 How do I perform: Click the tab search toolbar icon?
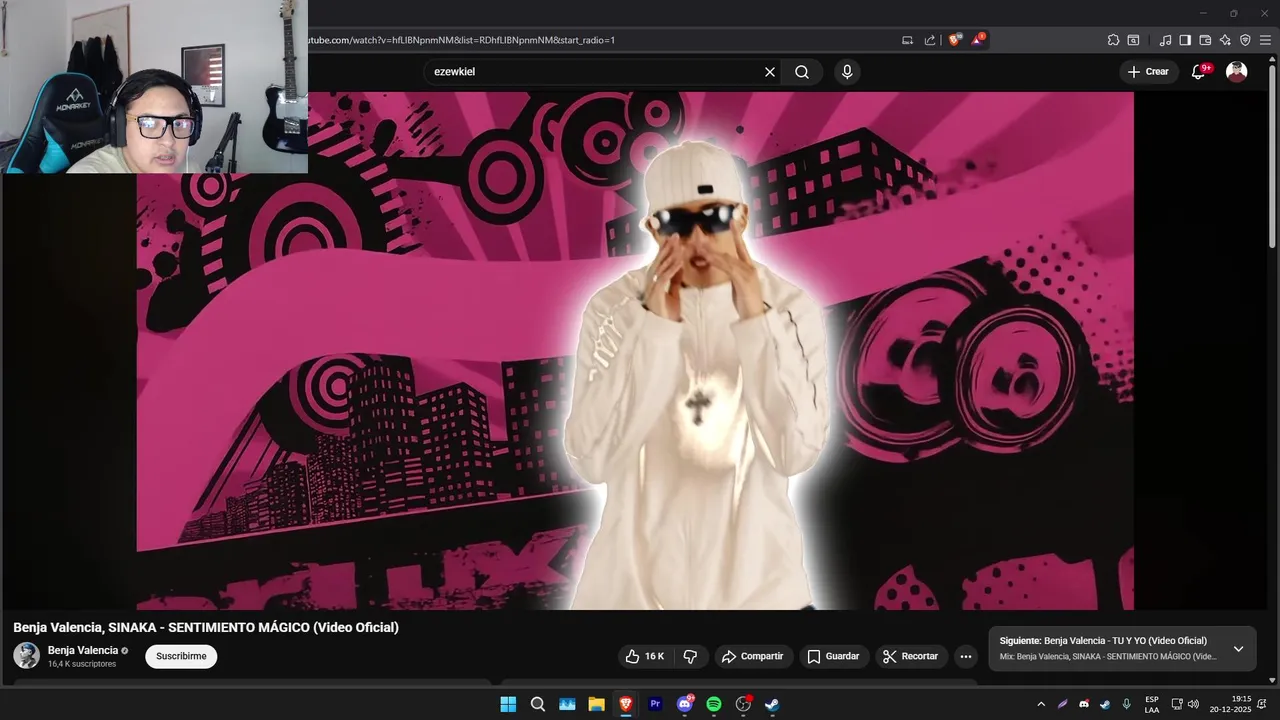coord(1133,40)
